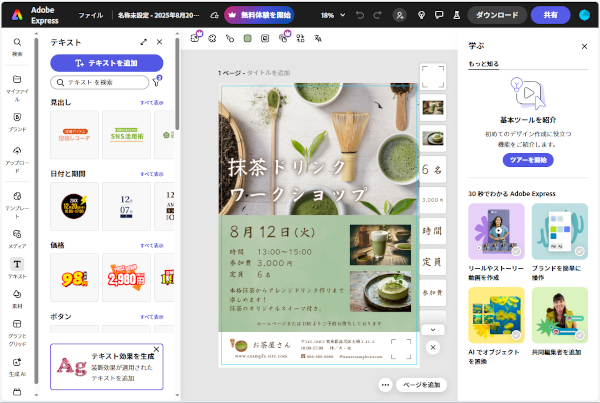The height and width of the screenshot is (403, 600).
Task: Show all 価格 templates via すべて表示
Action: (152, 244)
